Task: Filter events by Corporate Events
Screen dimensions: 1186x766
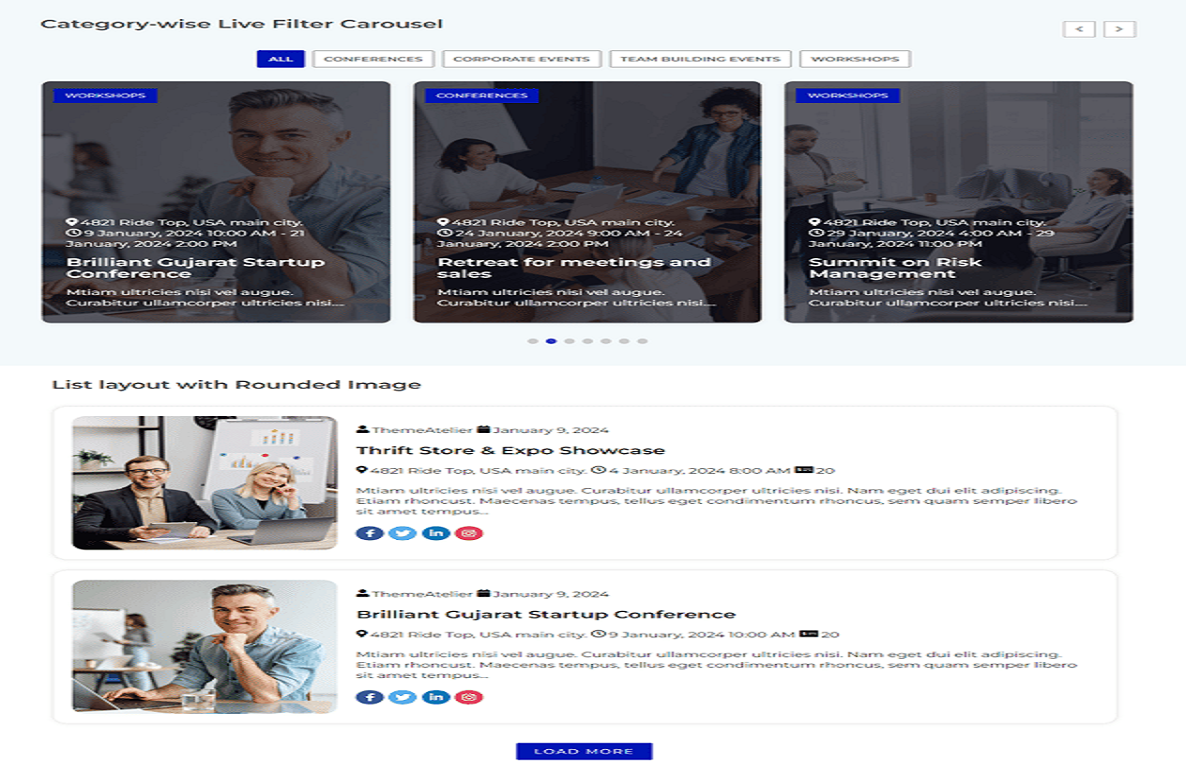Action: tap(521, 59)
